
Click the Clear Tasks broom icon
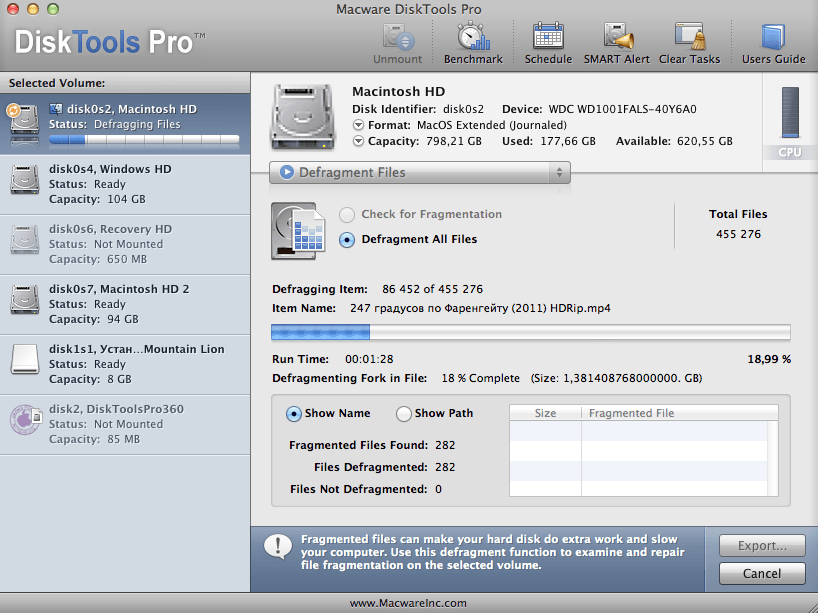point(689,36)
